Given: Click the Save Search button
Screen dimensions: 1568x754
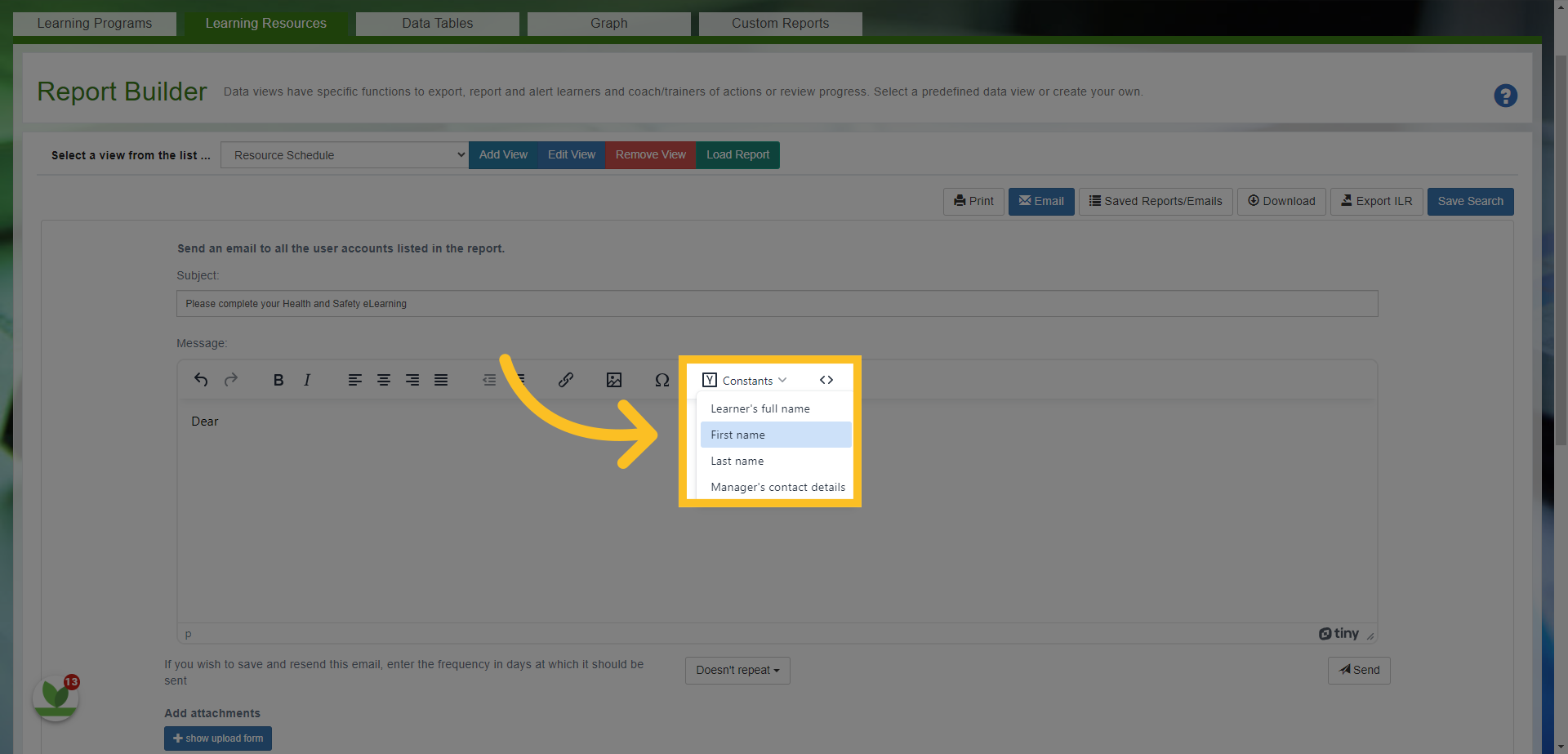Looking at the screenshot, I should coord(1470,202).
